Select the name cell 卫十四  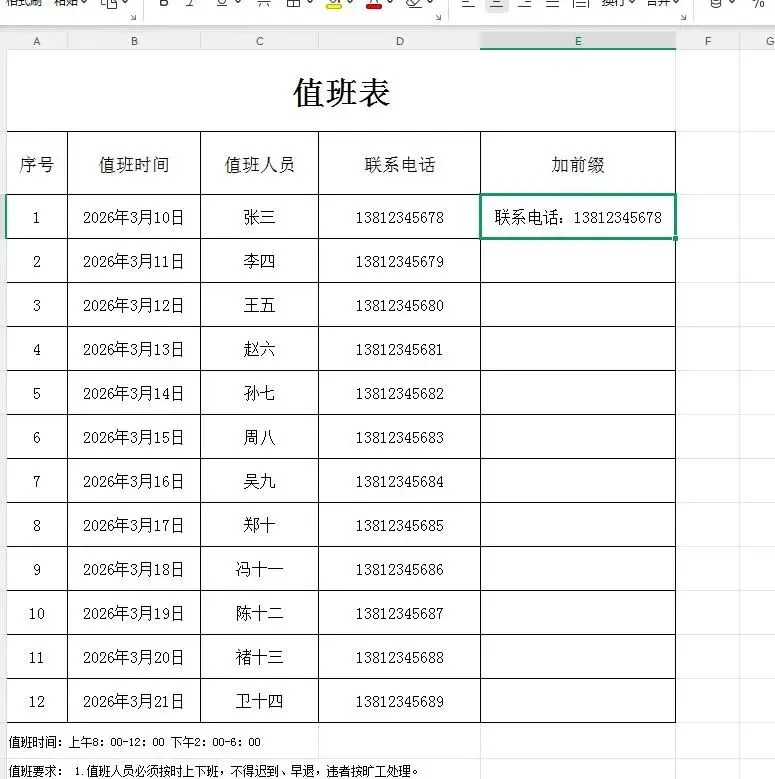coord(259,701)
